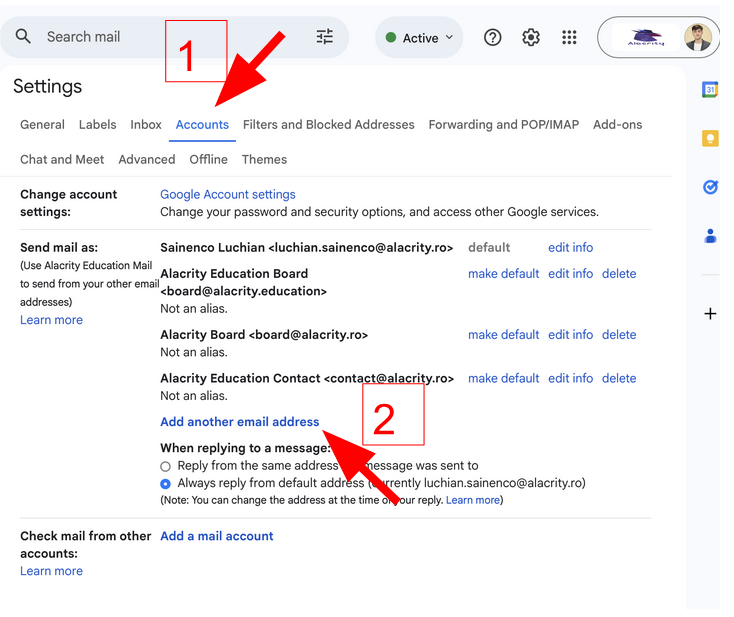Open Contacts side panel icon
This screenshot has height=617, width=734.
pos(710,236)
